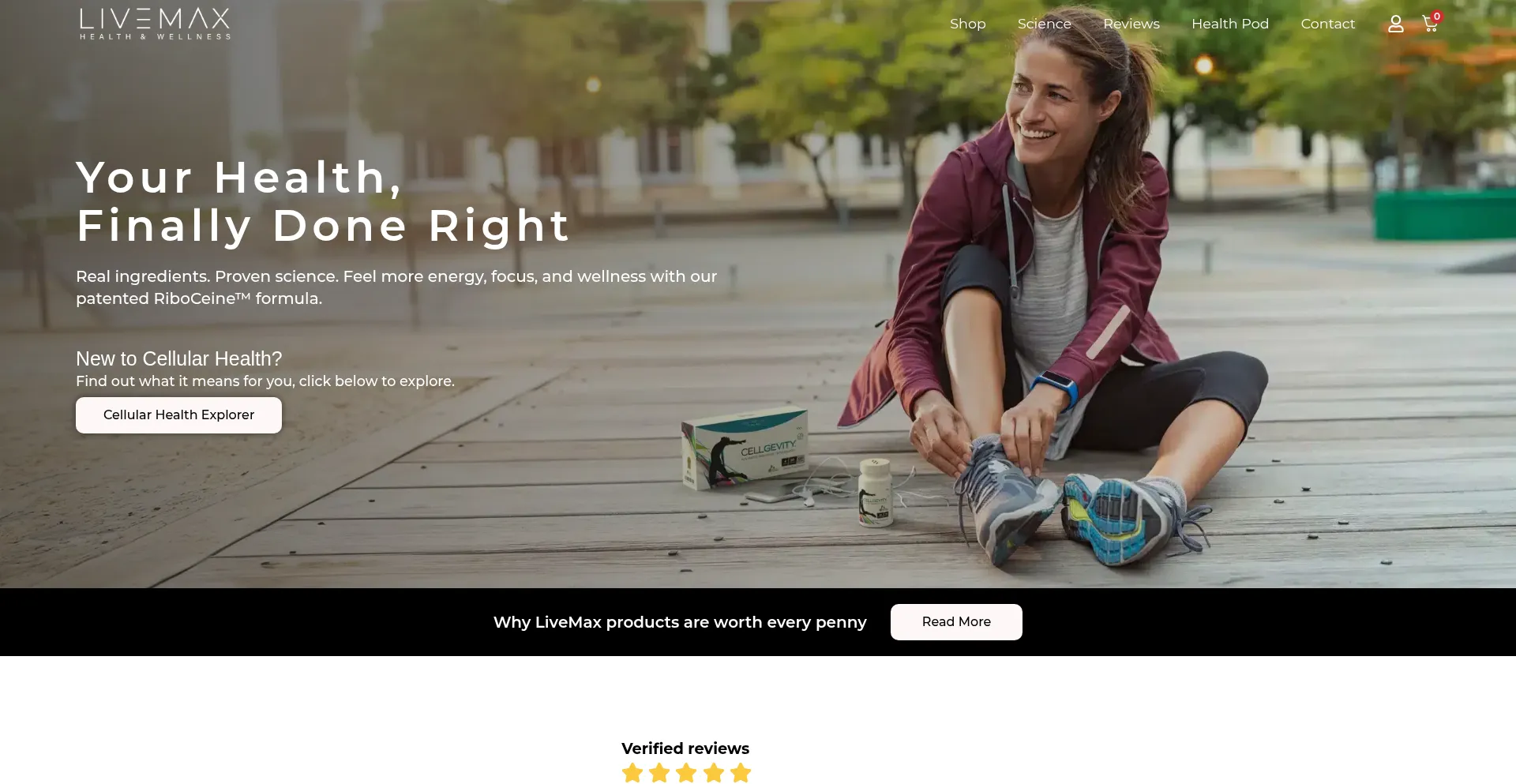Click the second yellow review star
Image resolution: width=1516 pixels, height=784 pixels.
(x=659, y=772)
